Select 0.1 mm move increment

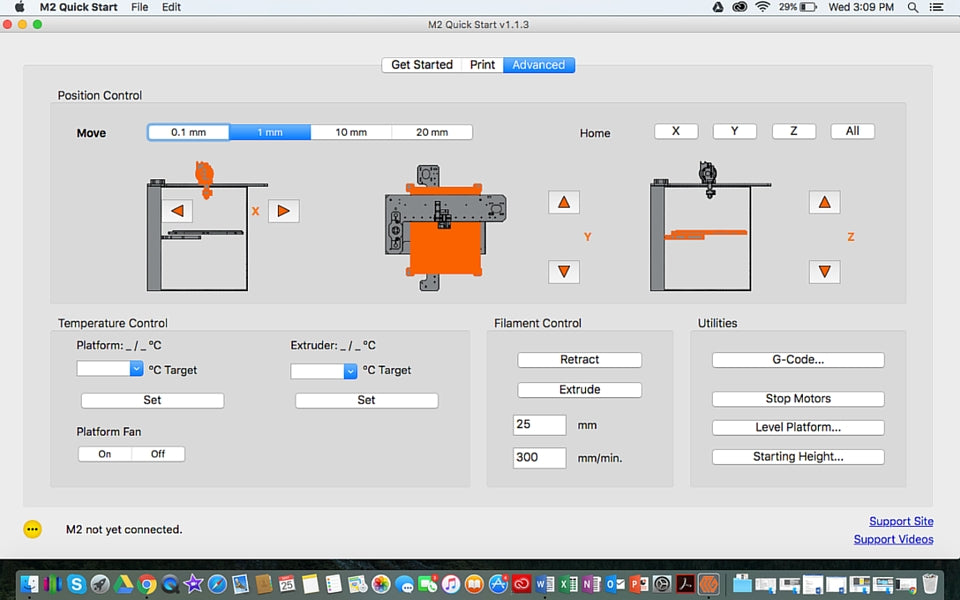pyautogui.click(x=188, y=132)
